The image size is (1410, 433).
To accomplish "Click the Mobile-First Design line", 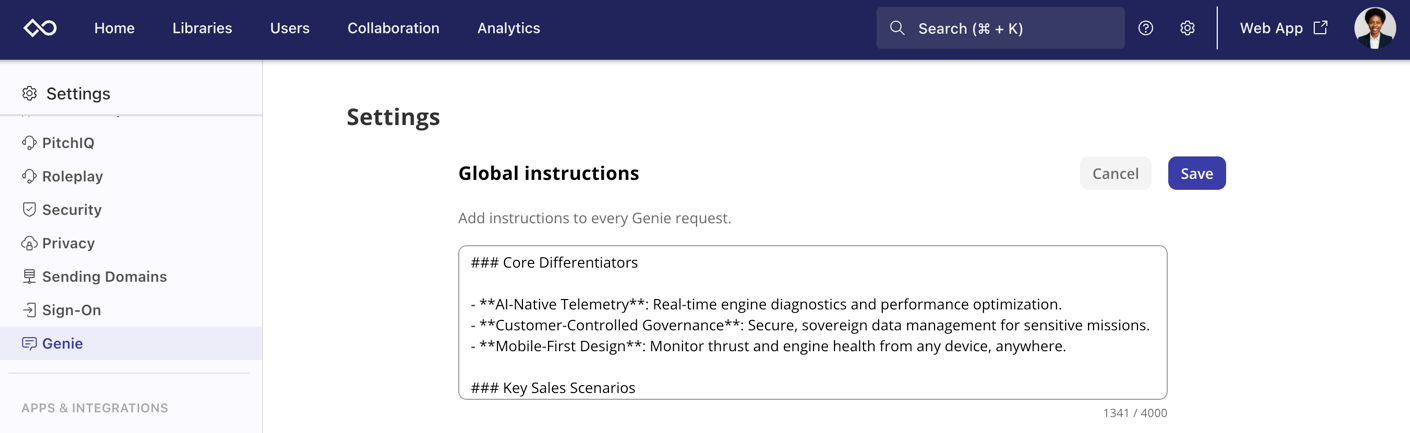I will point(768,346).
